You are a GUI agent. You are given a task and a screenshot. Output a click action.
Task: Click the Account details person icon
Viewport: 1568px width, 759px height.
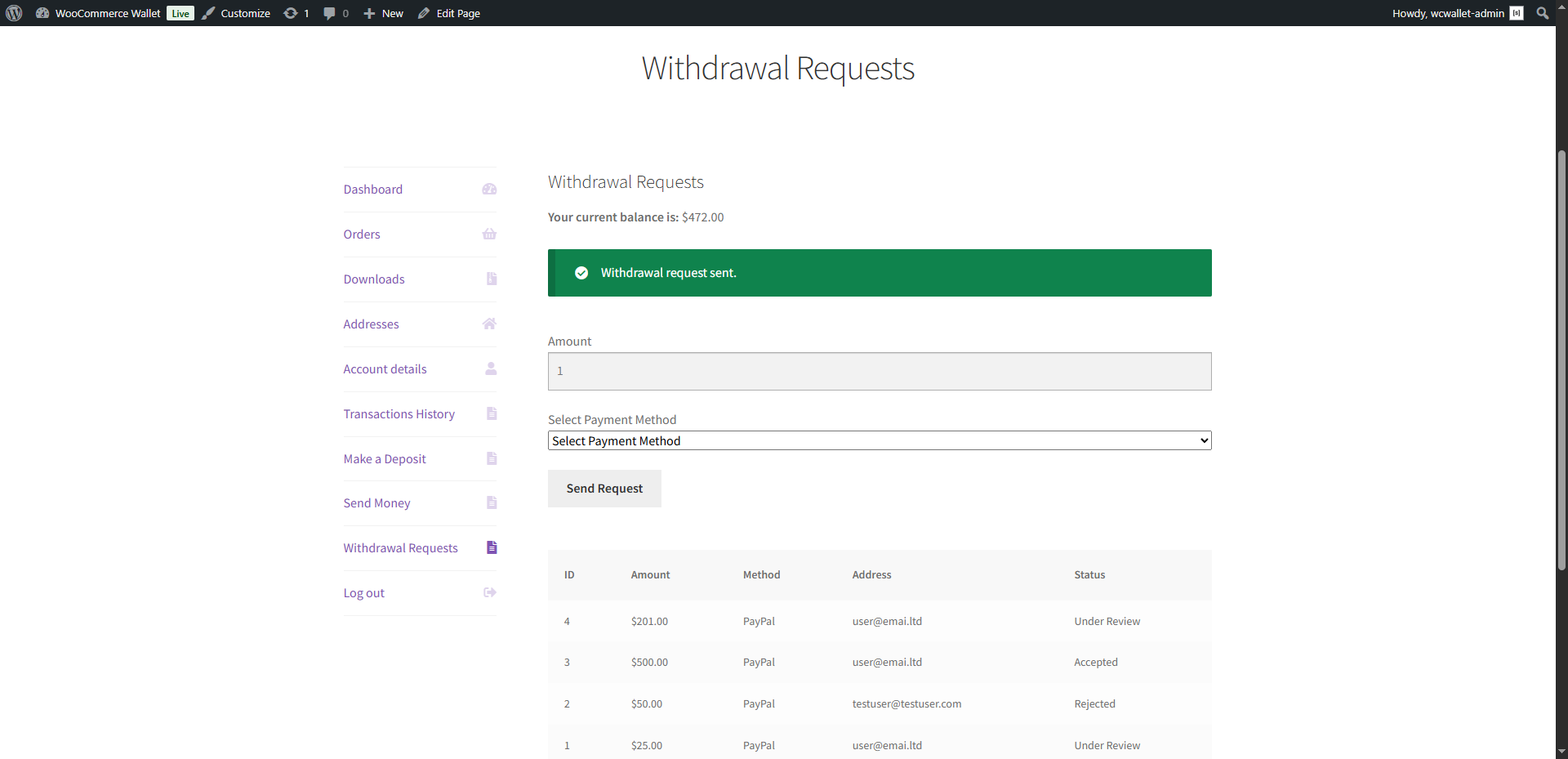coord(491,369)
